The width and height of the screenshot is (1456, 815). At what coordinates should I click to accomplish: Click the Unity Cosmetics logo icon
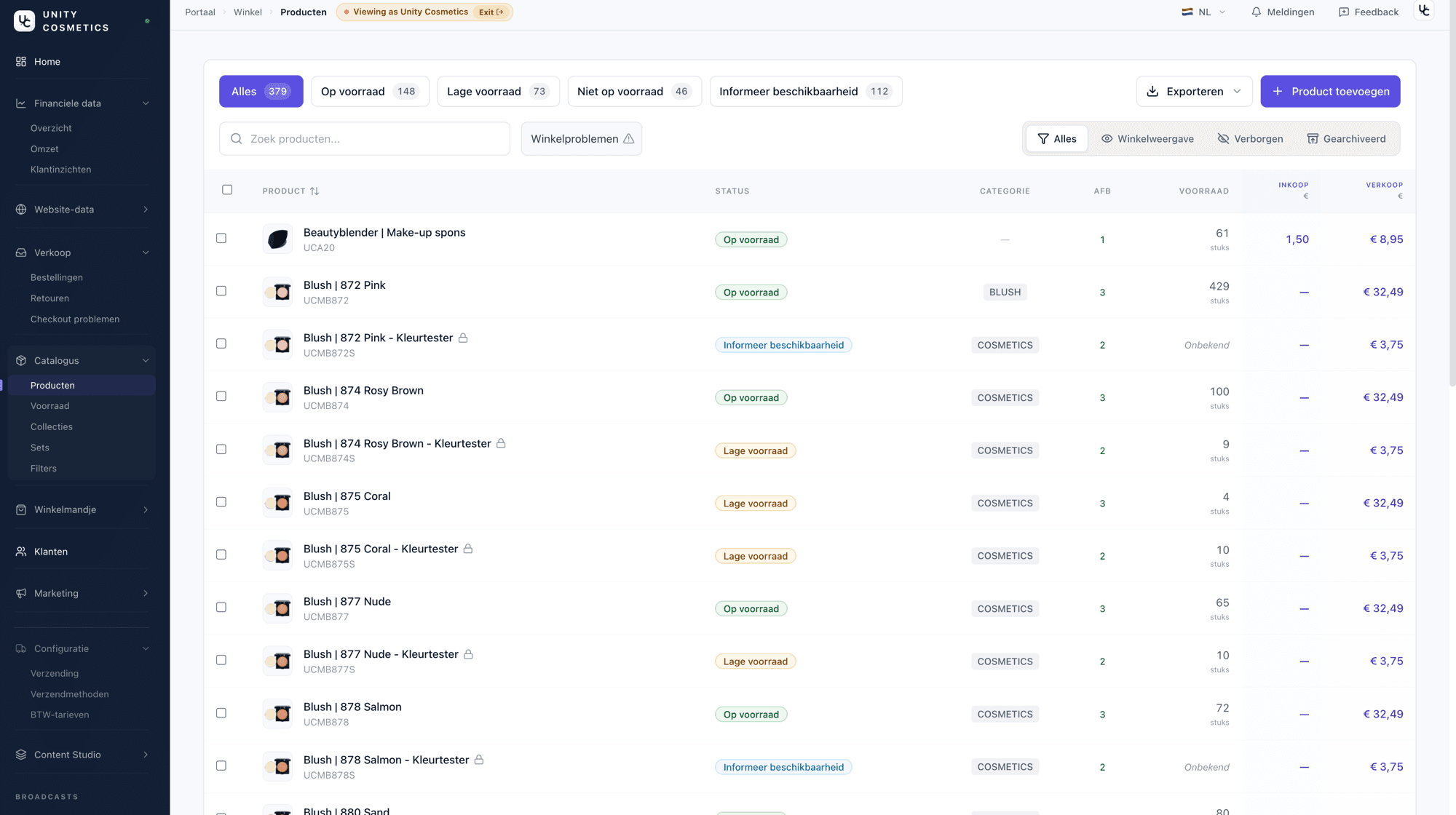[24, 20]
